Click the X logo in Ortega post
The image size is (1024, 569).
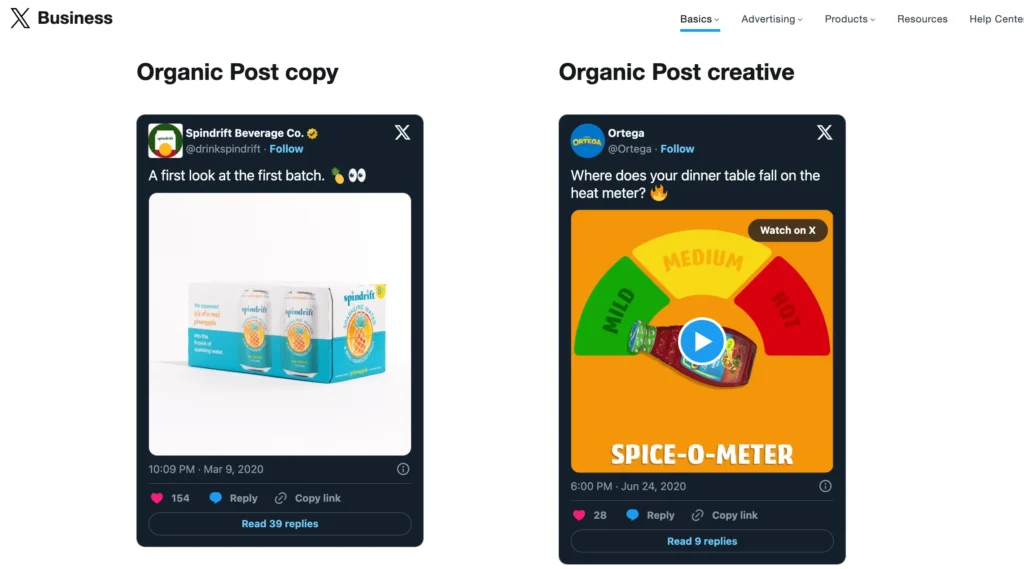[x=824, y=133]
